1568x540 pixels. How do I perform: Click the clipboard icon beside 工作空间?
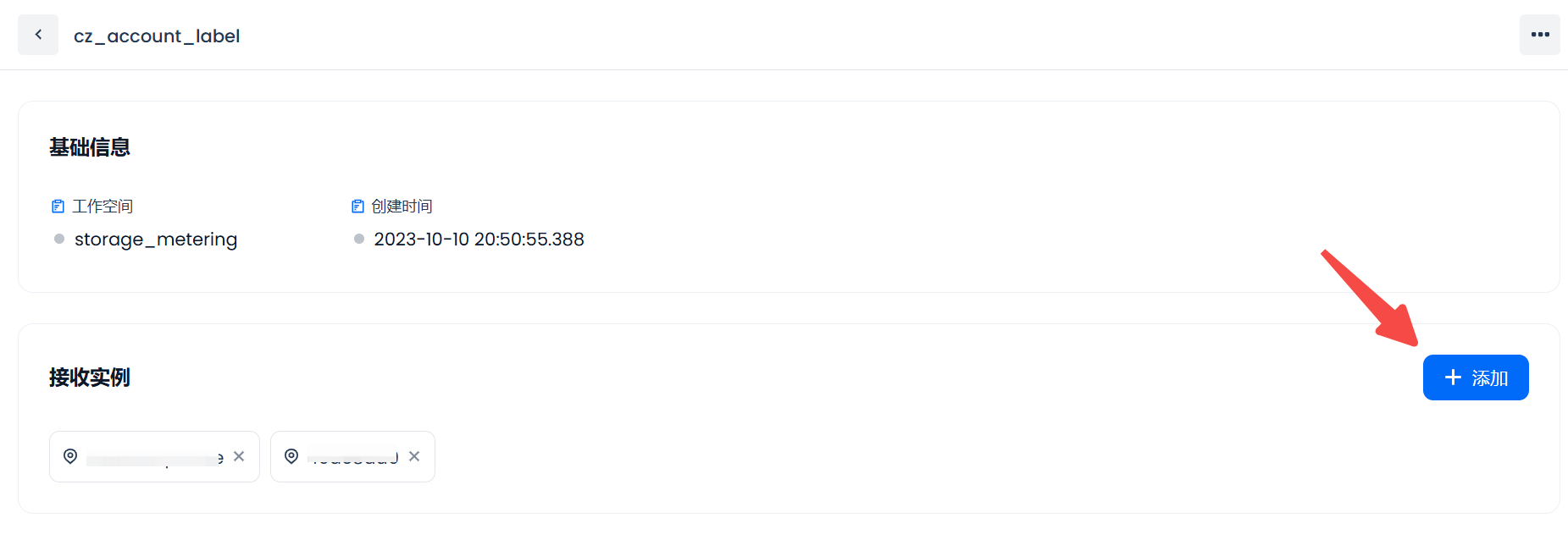(x=58, y=207)
